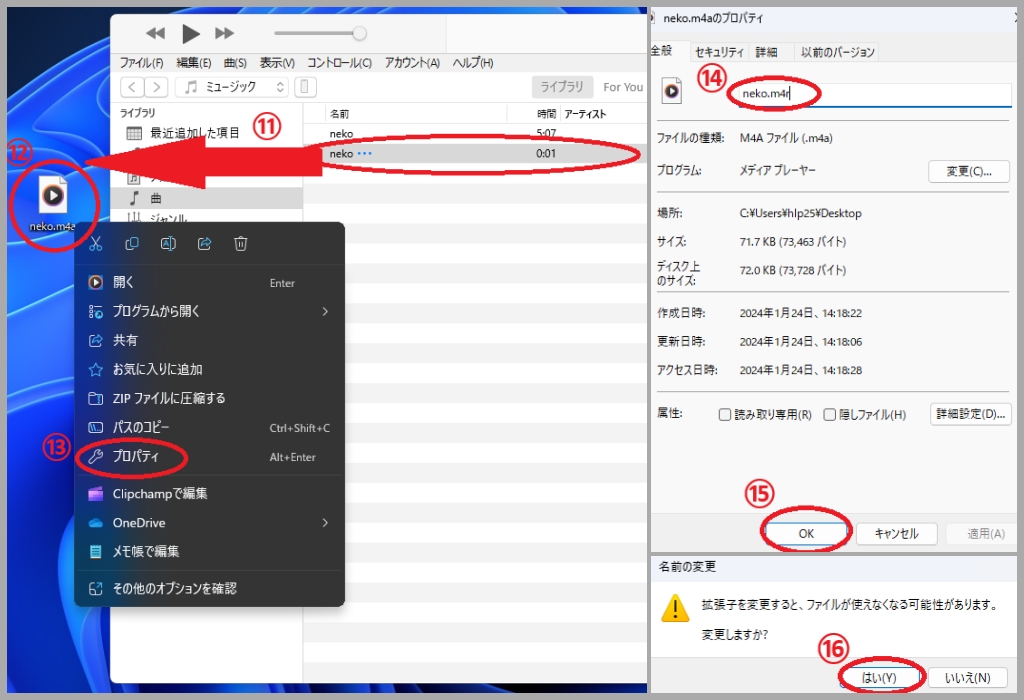Screen dimensions: 1024x700
Task: Click キャンセル in the properties dialog
Action: coord(896,533)
